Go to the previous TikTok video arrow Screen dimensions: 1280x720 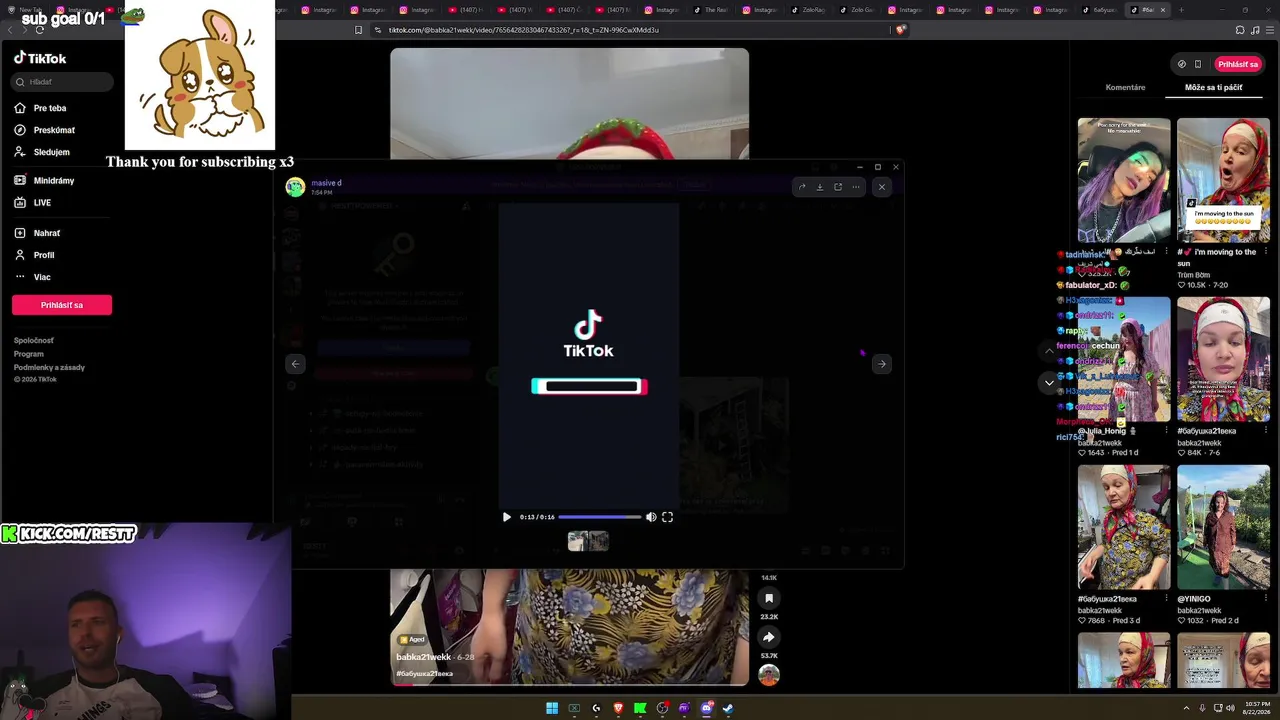[x=1049, y=351]
